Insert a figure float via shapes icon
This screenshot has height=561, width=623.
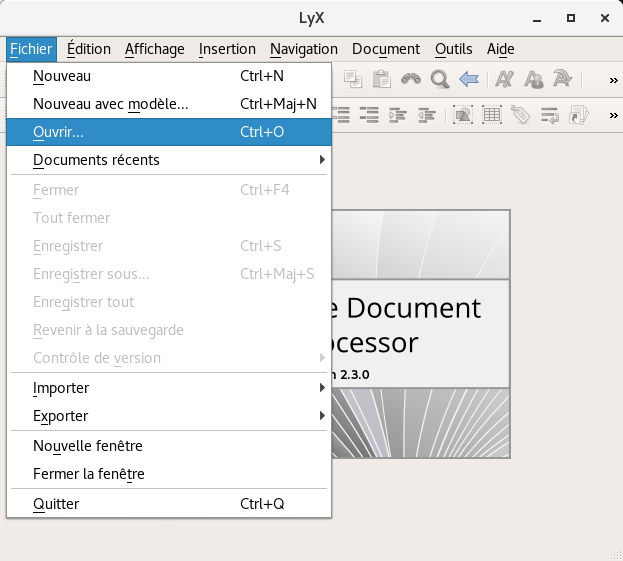tap(463, 115)
